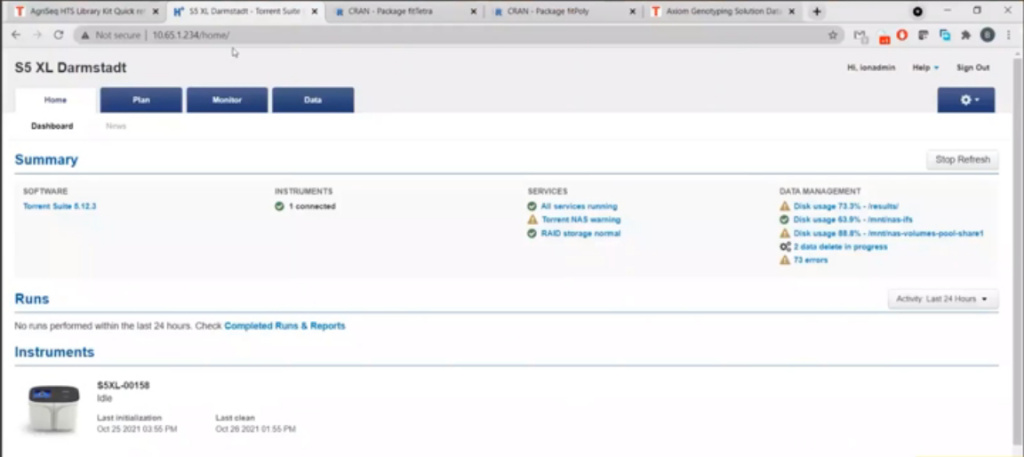Open the gear settings dropdown button
This screenshot has width=1024, height=457.
tap(966, 100)
